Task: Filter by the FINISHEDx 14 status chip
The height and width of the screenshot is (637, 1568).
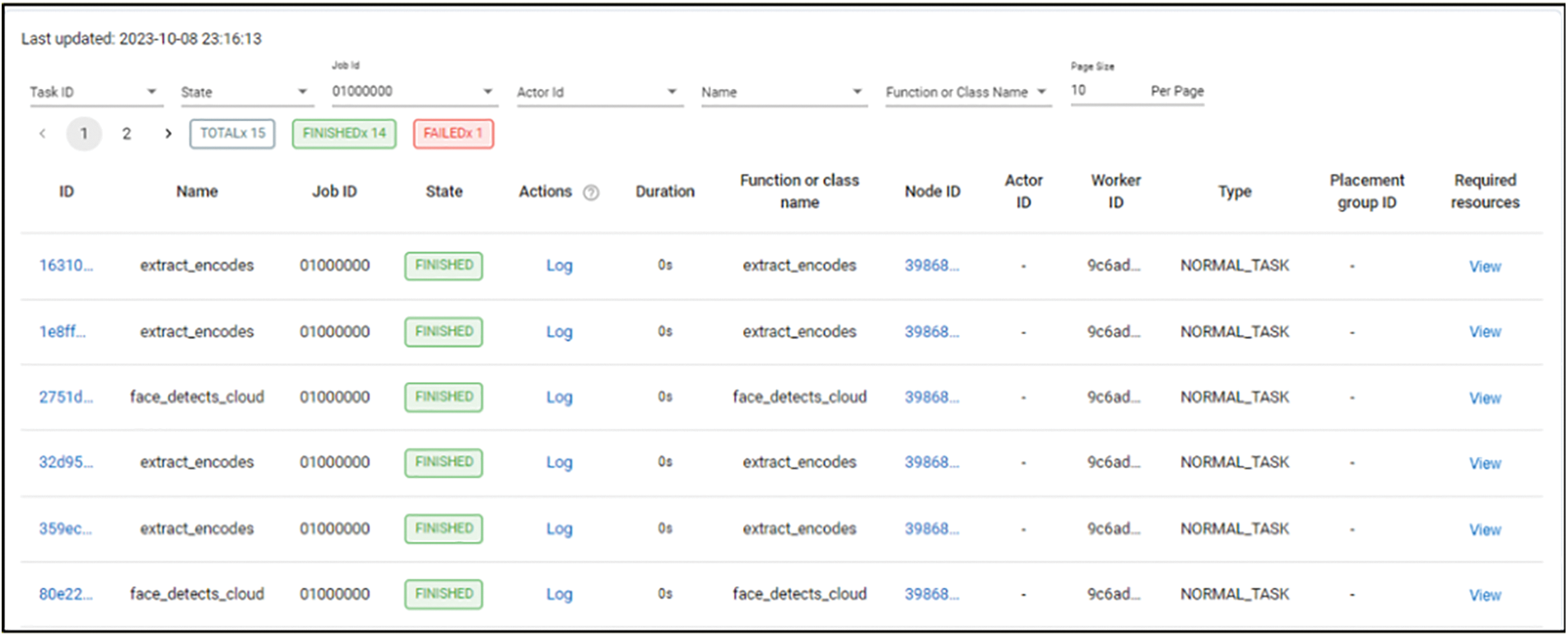Action: pyautogui.click(x=344, y=133)
